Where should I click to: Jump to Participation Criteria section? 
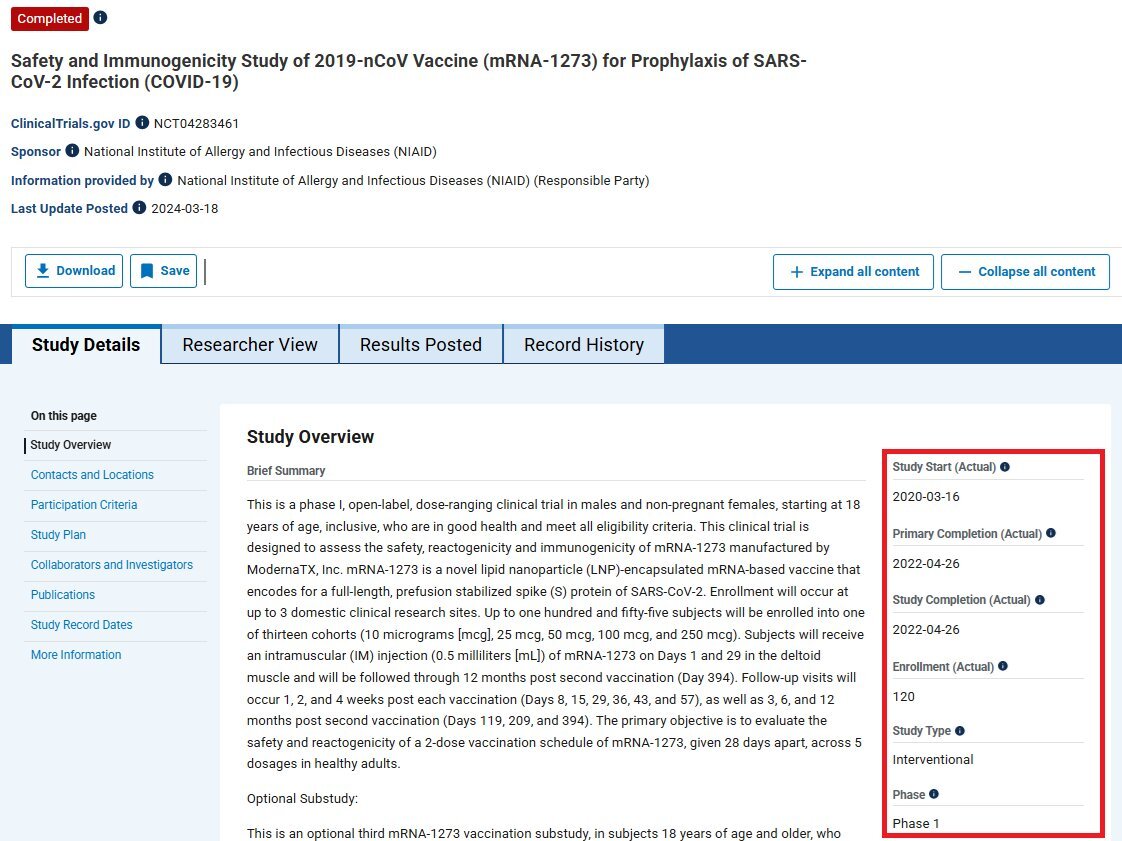pos(84,505)
